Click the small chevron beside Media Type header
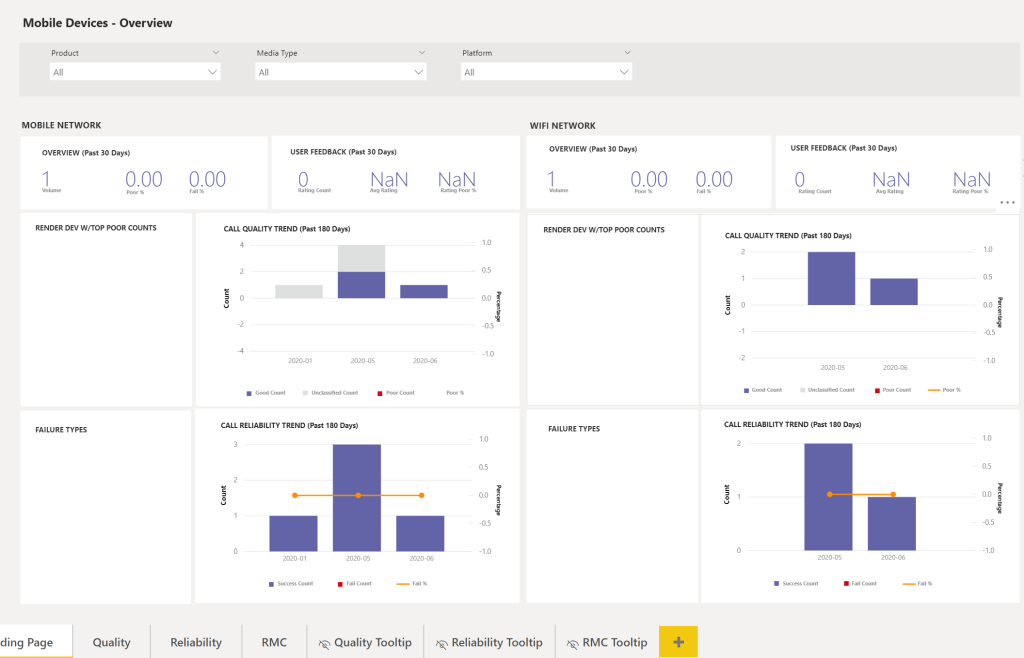The image size is (1024, 658). pyautogui.click(x=422, y=52)
